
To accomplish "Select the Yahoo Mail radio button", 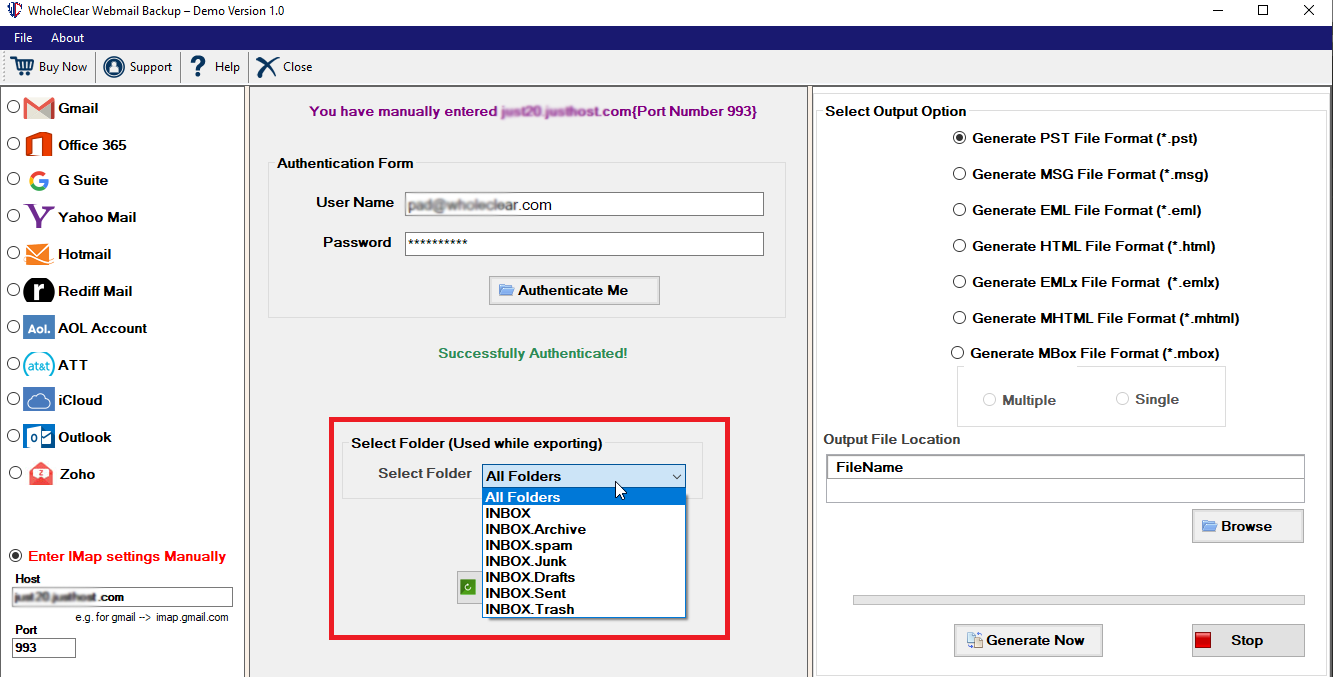I will point(13,215).
